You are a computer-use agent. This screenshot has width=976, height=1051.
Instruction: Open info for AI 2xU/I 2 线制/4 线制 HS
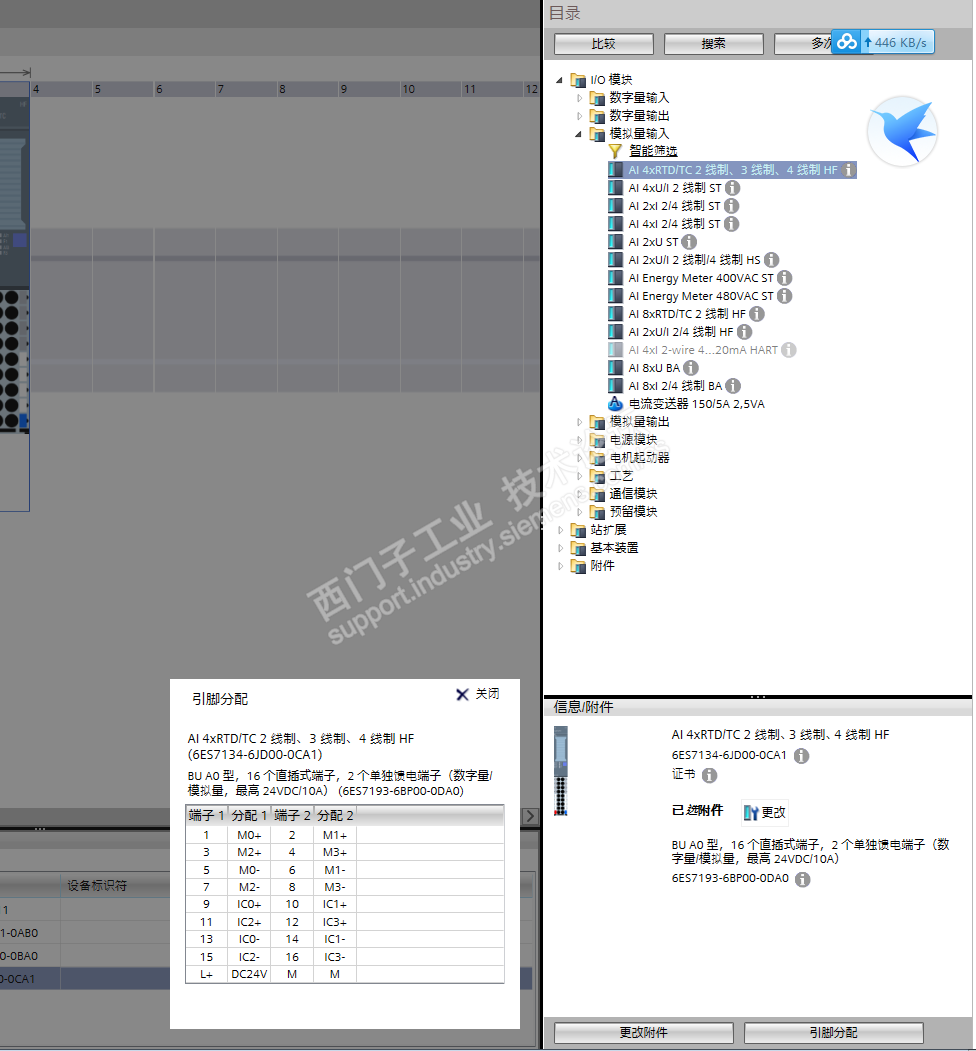click(x=772, y=260)
